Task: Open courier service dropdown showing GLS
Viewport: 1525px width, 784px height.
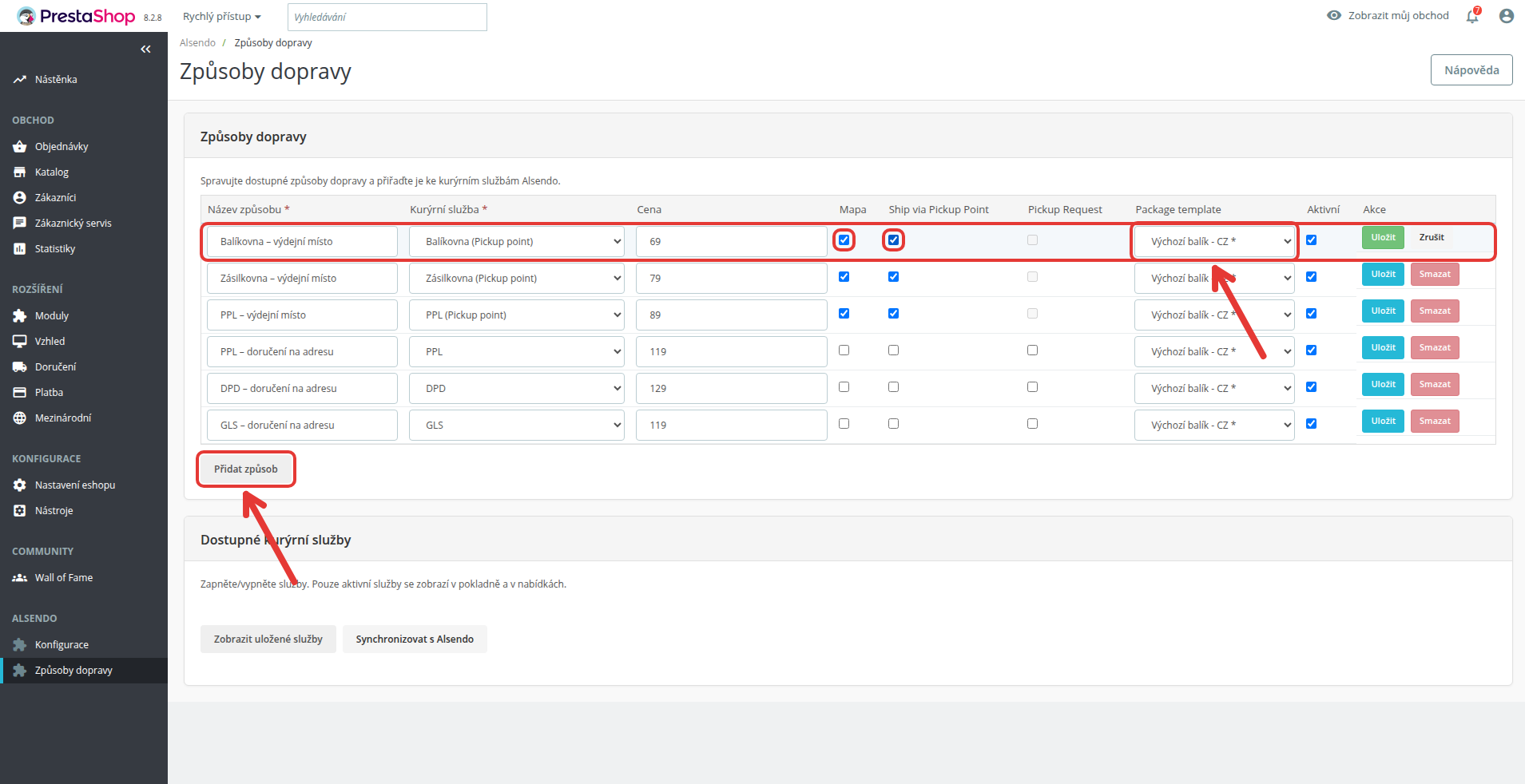Action: [x=517, y=425]
